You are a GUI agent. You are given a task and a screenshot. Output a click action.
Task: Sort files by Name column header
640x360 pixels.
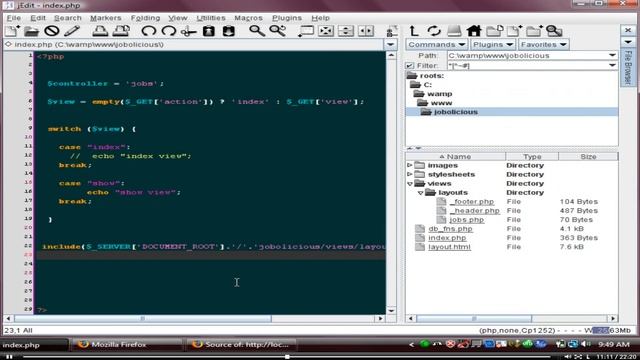[x=456, y=157]
